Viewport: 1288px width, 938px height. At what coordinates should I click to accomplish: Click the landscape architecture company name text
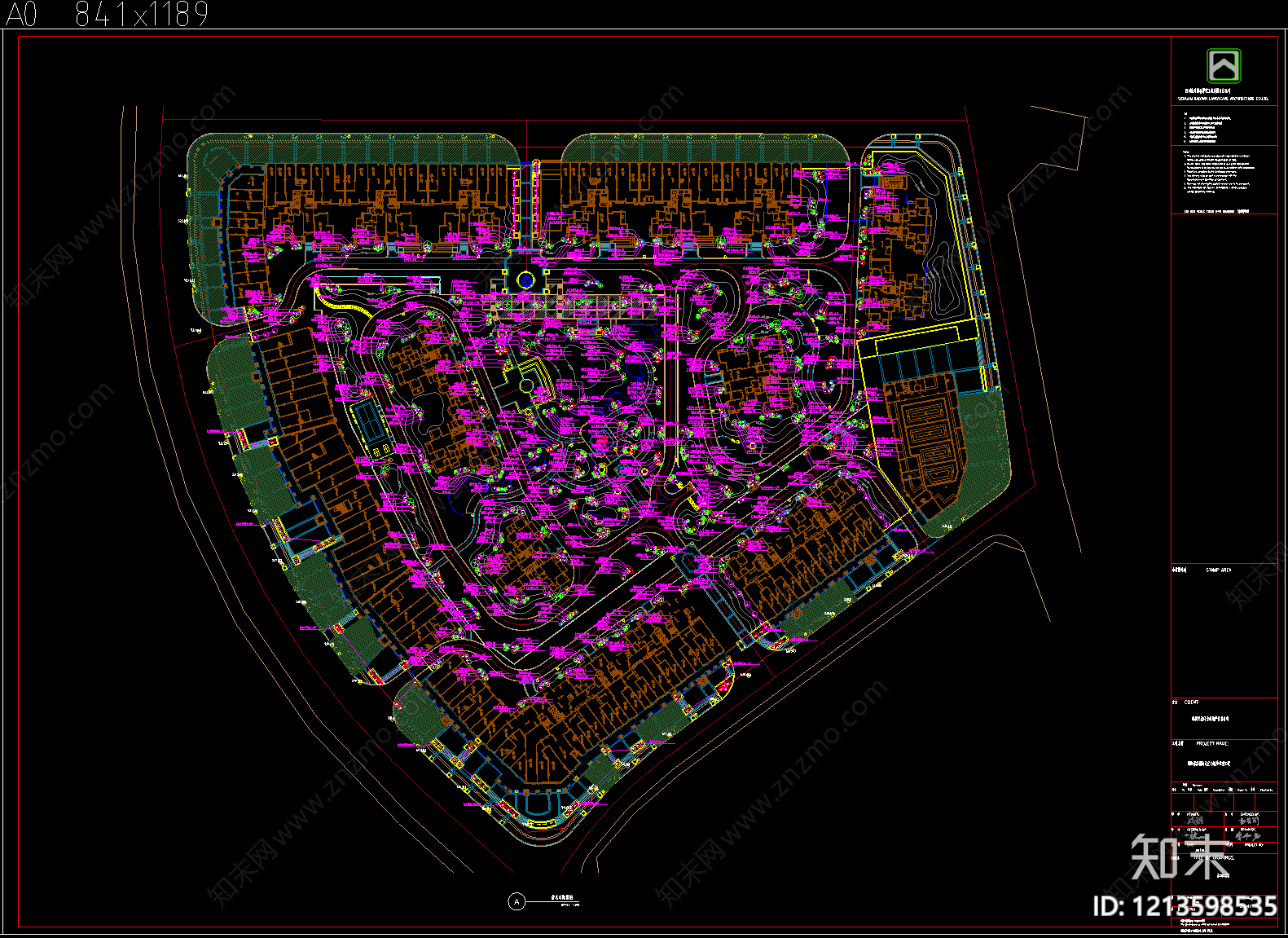(1223, 99)
